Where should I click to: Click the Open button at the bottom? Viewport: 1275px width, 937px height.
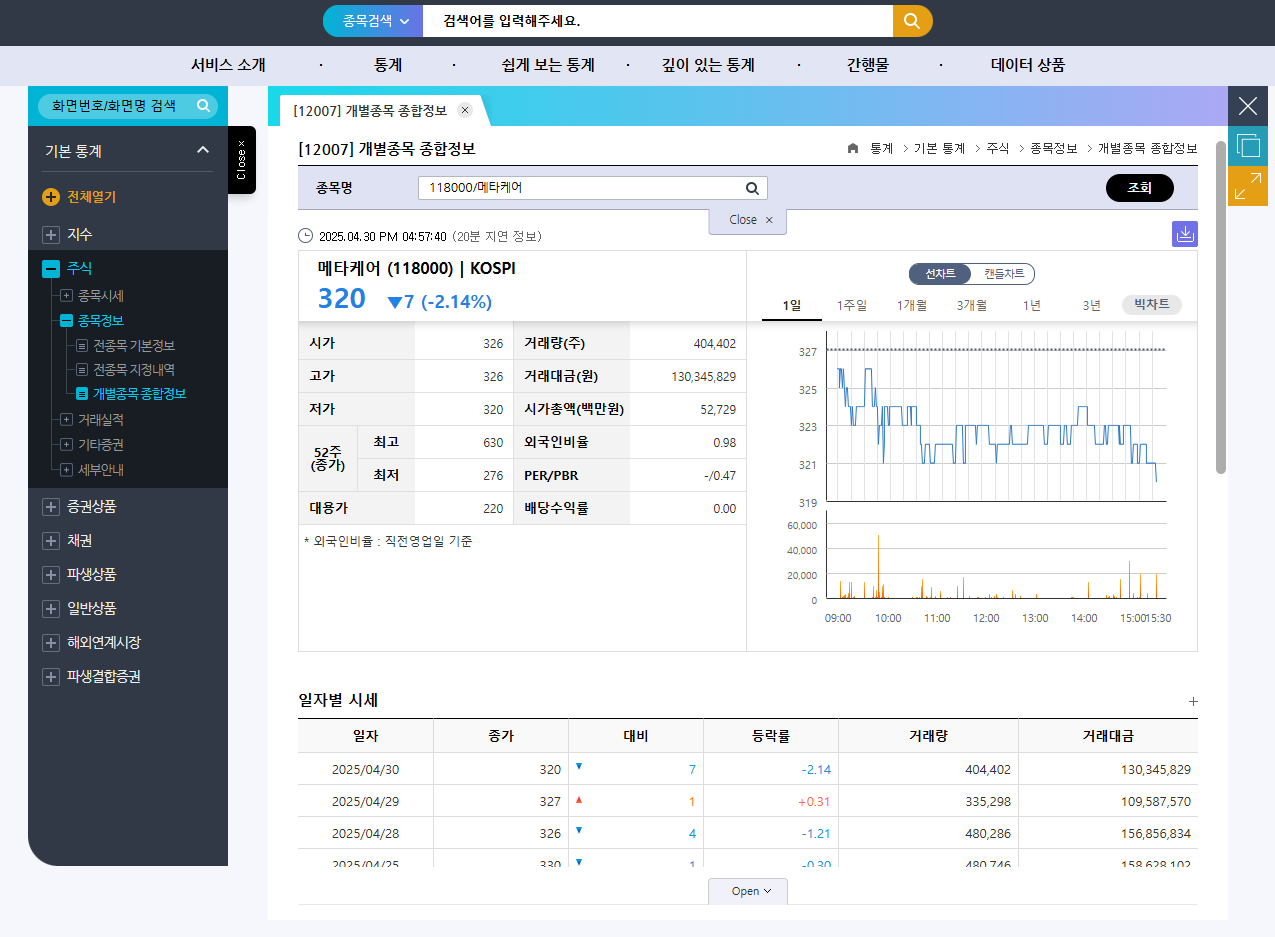pos(748,891)
